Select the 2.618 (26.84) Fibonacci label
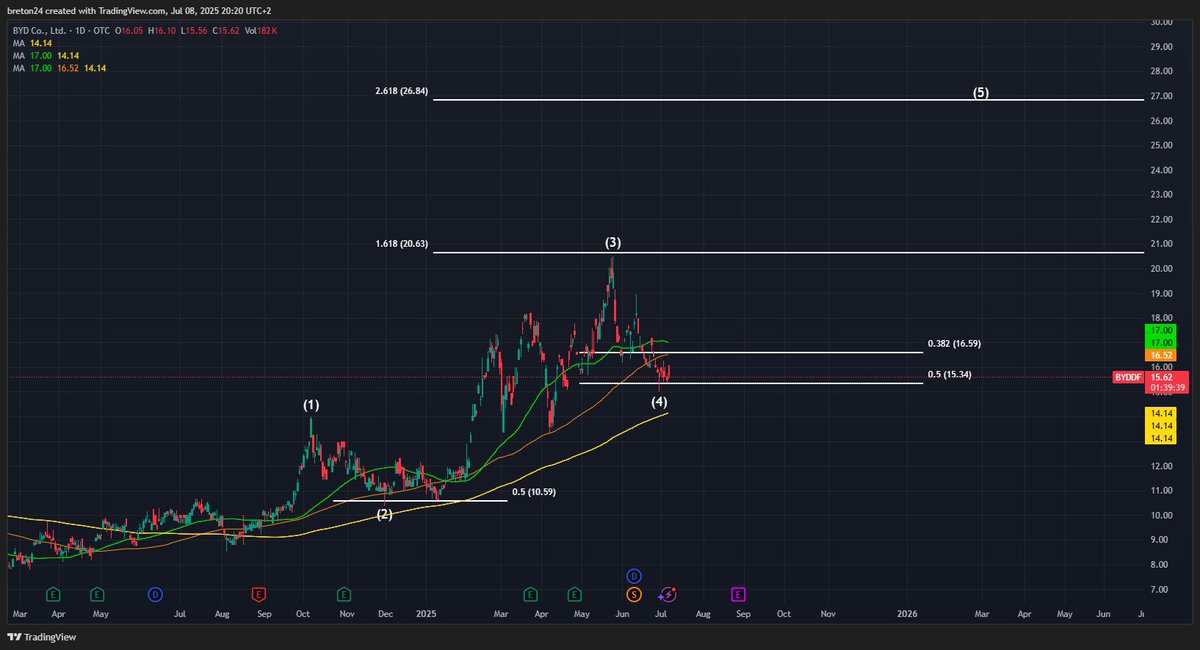Viewport: 1200px width, 650px height. (x=402, y=91)
